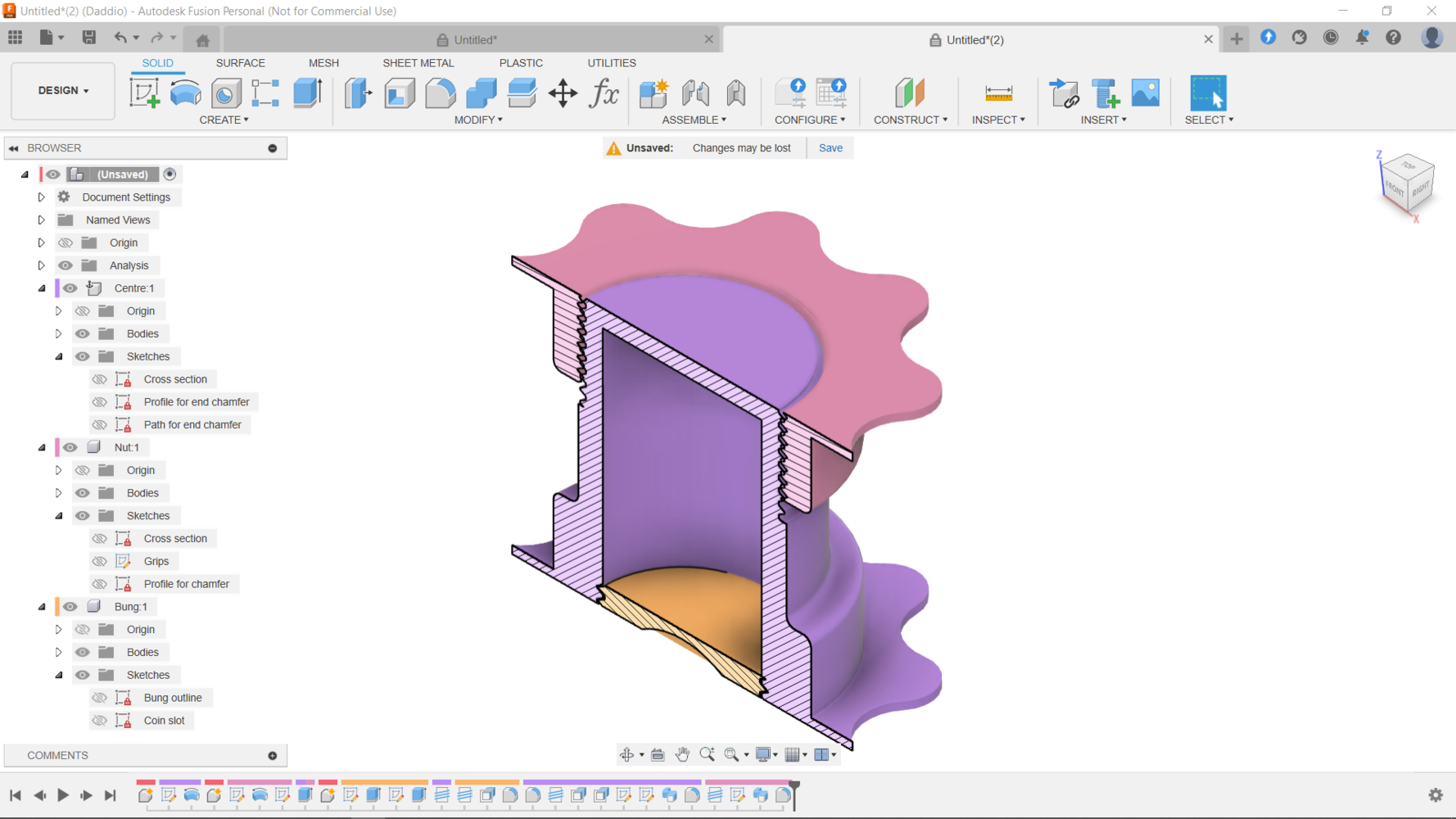Open the Data Panel grid icon
The image size is (1456, 819).
tap(16, 38)
